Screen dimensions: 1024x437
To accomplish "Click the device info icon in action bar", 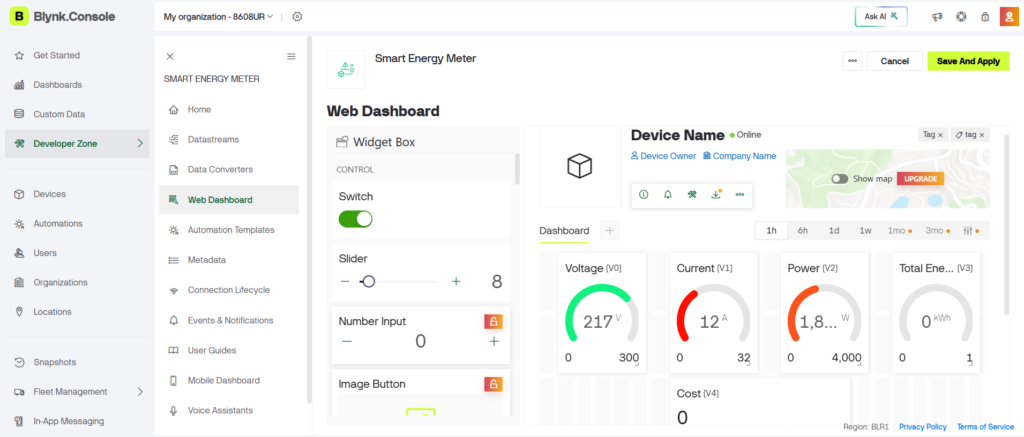I will [x=643, y=195].
